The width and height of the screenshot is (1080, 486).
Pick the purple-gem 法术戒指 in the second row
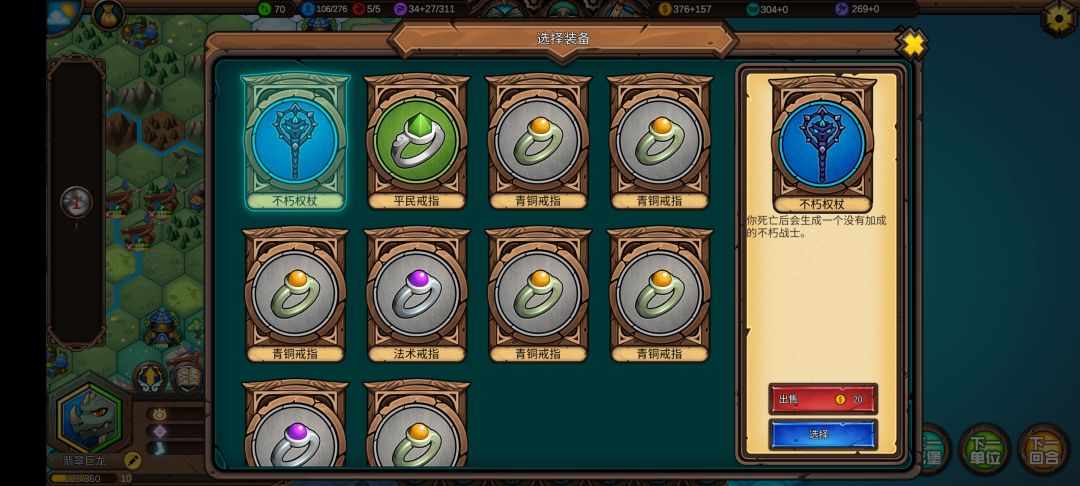pyautogui.click(x=416, y=295)
